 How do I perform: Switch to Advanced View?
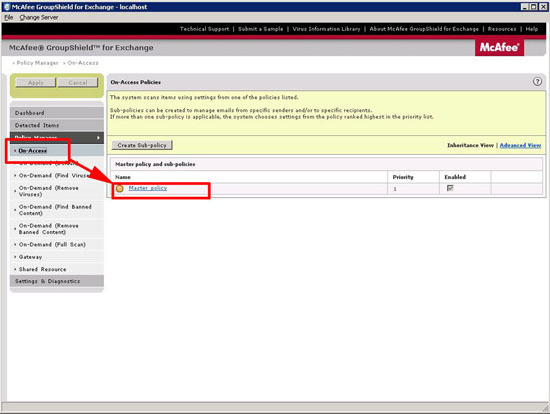click(520, 145)
